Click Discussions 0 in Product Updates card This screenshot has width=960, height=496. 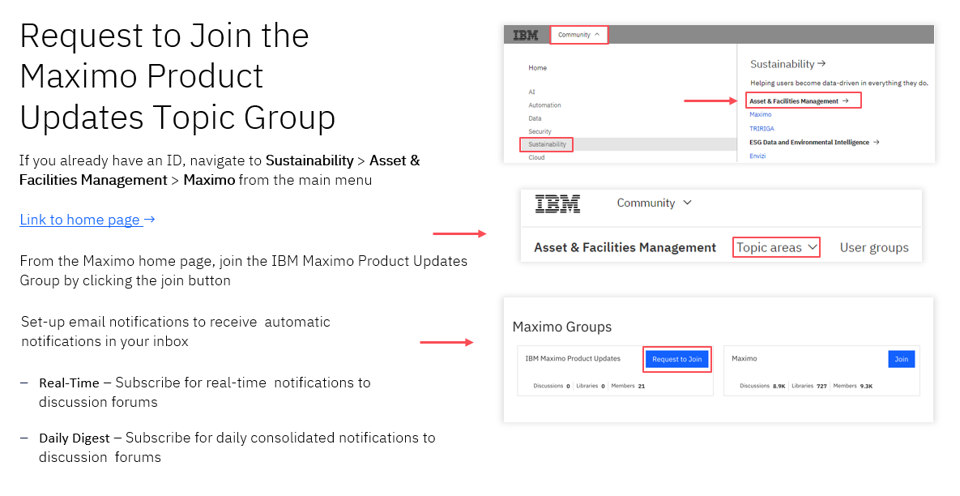pos(552,386)
